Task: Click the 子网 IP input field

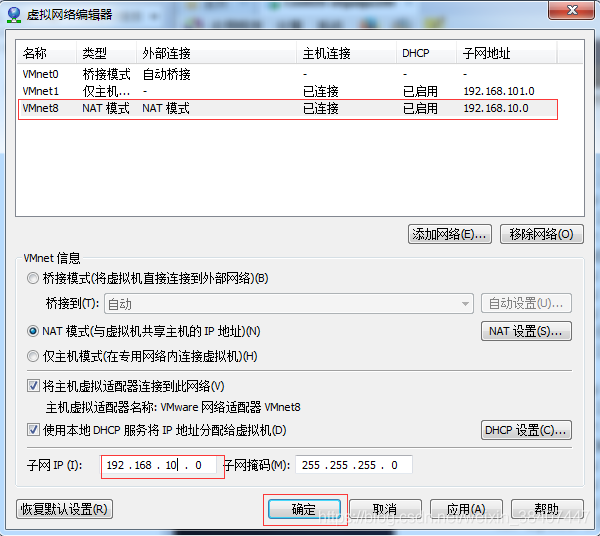Action: [x=159, y=465]
